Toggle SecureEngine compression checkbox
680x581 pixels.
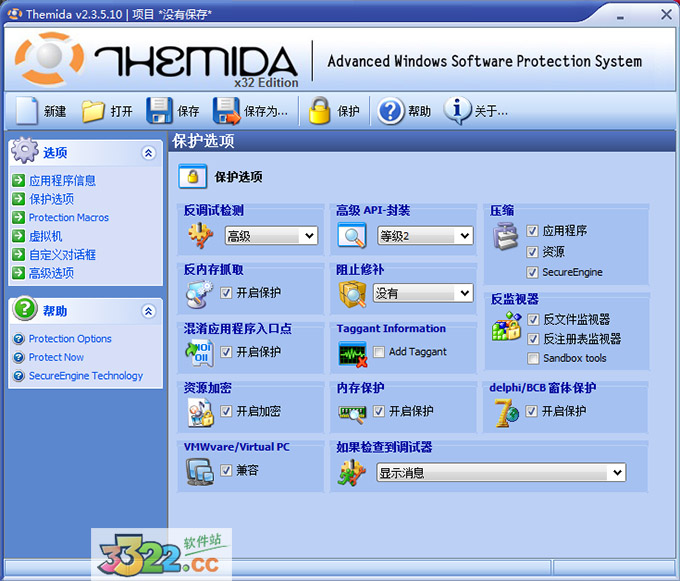[x=532, y=272]
